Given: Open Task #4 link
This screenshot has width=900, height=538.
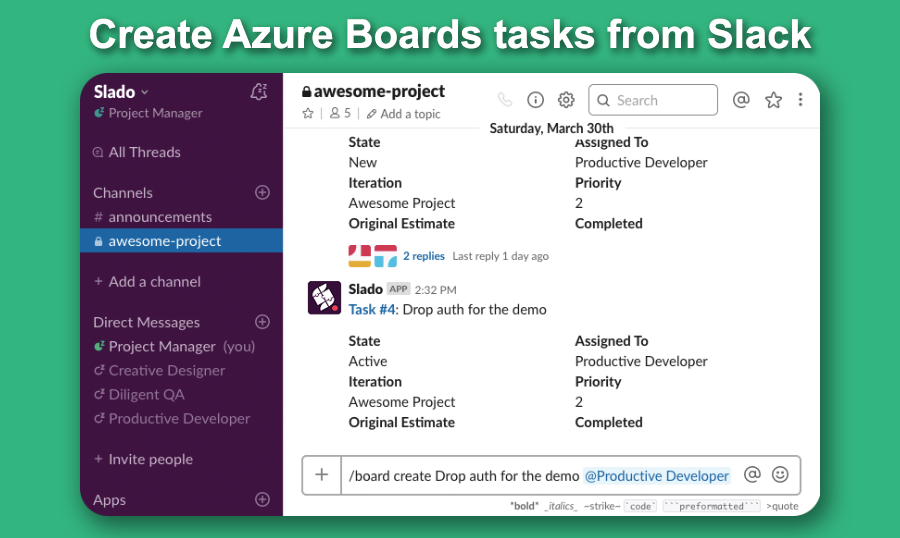Looking at the screenshot, I should (372, 309).
